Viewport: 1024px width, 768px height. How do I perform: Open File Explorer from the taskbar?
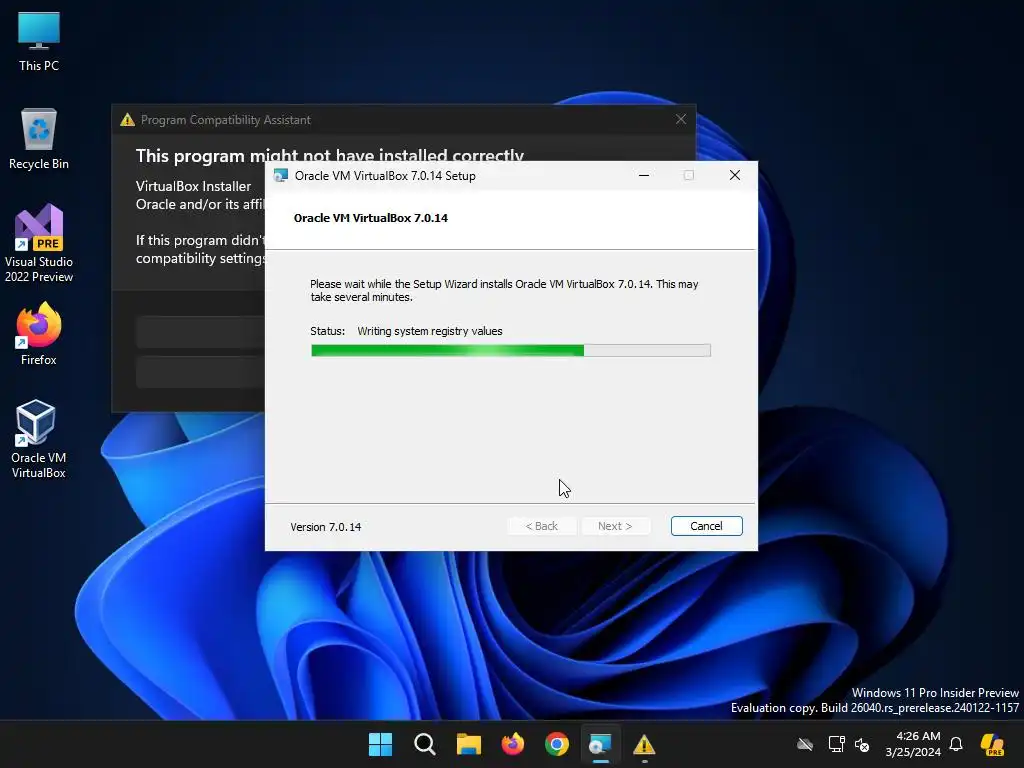[469, 744]
